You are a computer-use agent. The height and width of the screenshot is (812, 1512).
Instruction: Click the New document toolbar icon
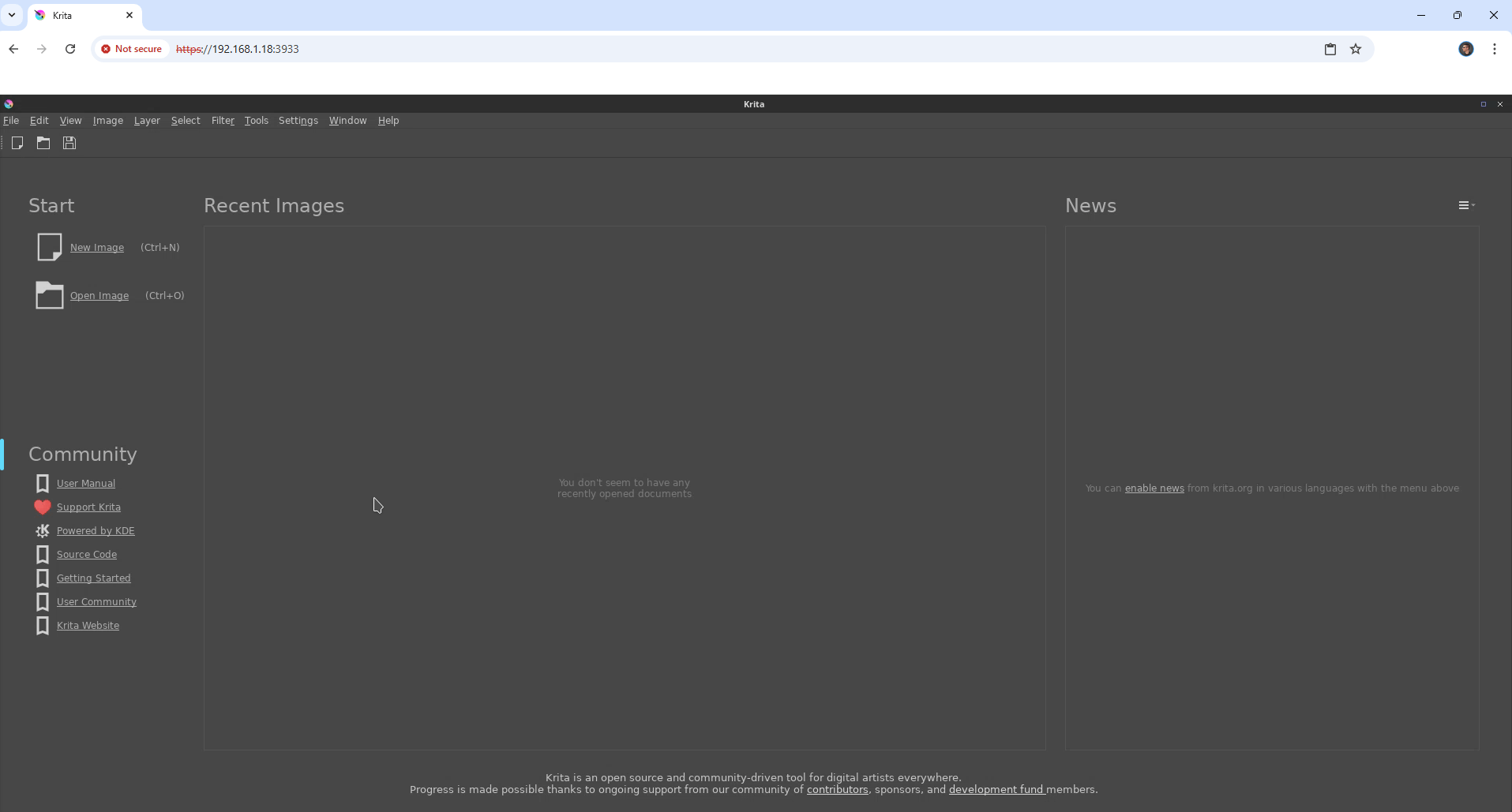click(x=17, y=143)
